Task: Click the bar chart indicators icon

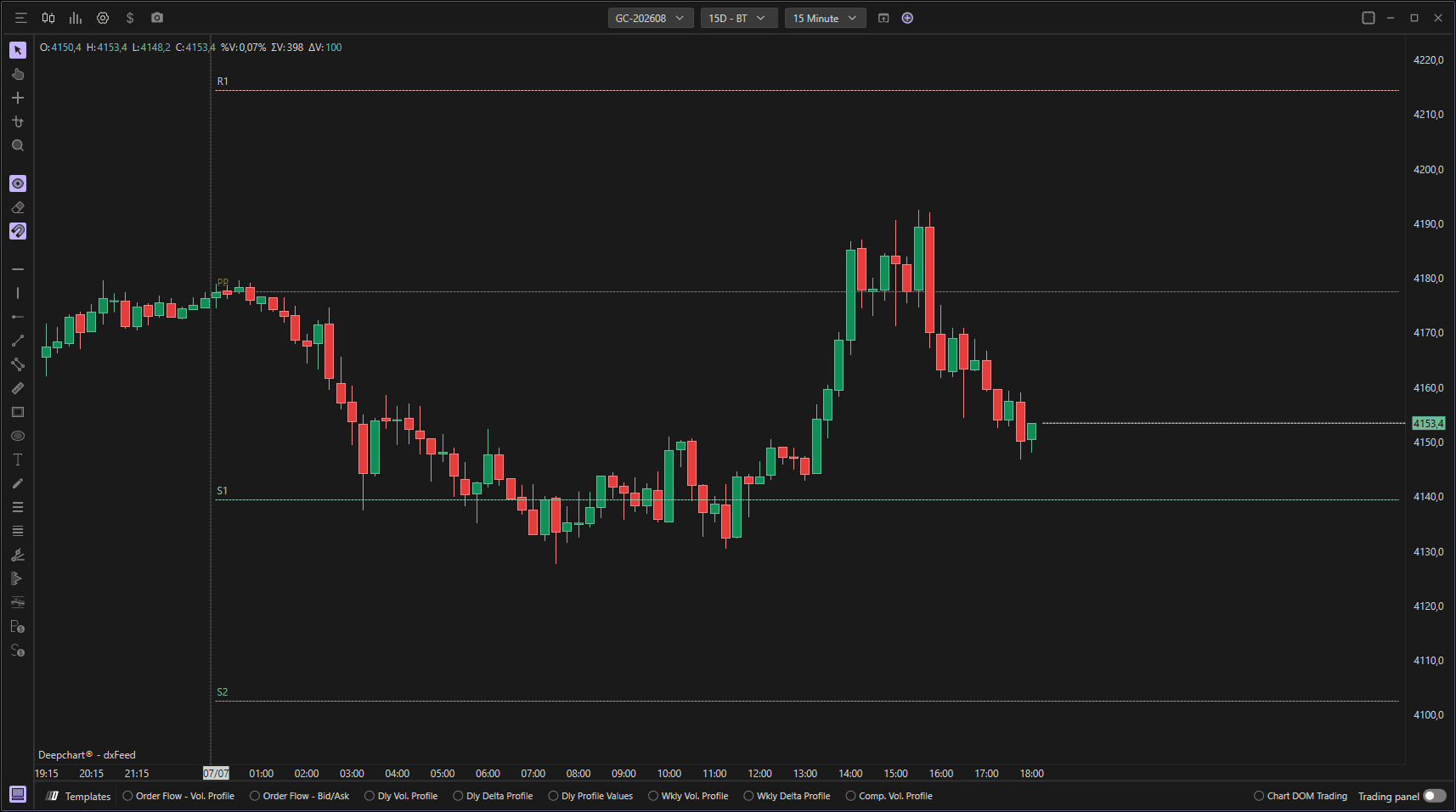Action: [x=76, y=18]
